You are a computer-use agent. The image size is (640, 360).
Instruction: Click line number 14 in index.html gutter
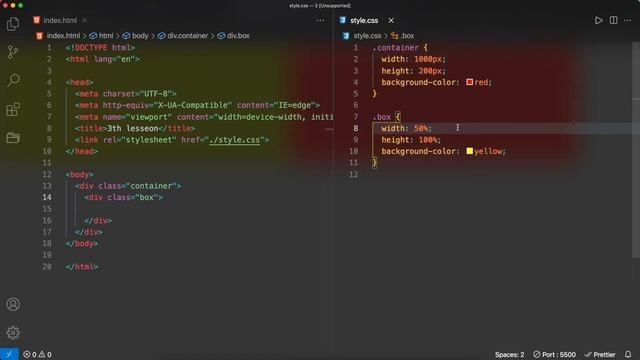point(47,198)
